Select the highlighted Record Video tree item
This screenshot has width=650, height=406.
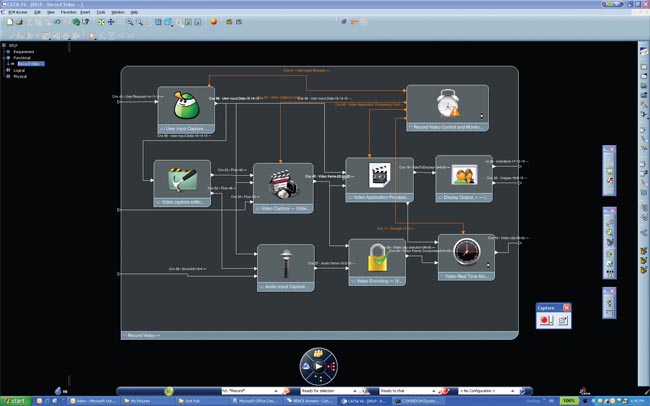31,64
